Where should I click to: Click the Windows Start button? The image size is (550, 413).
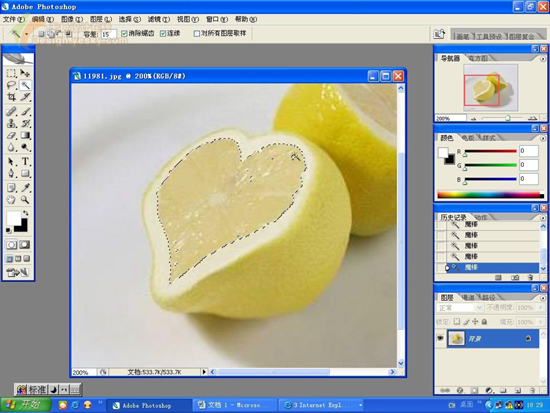pos(25,405)
